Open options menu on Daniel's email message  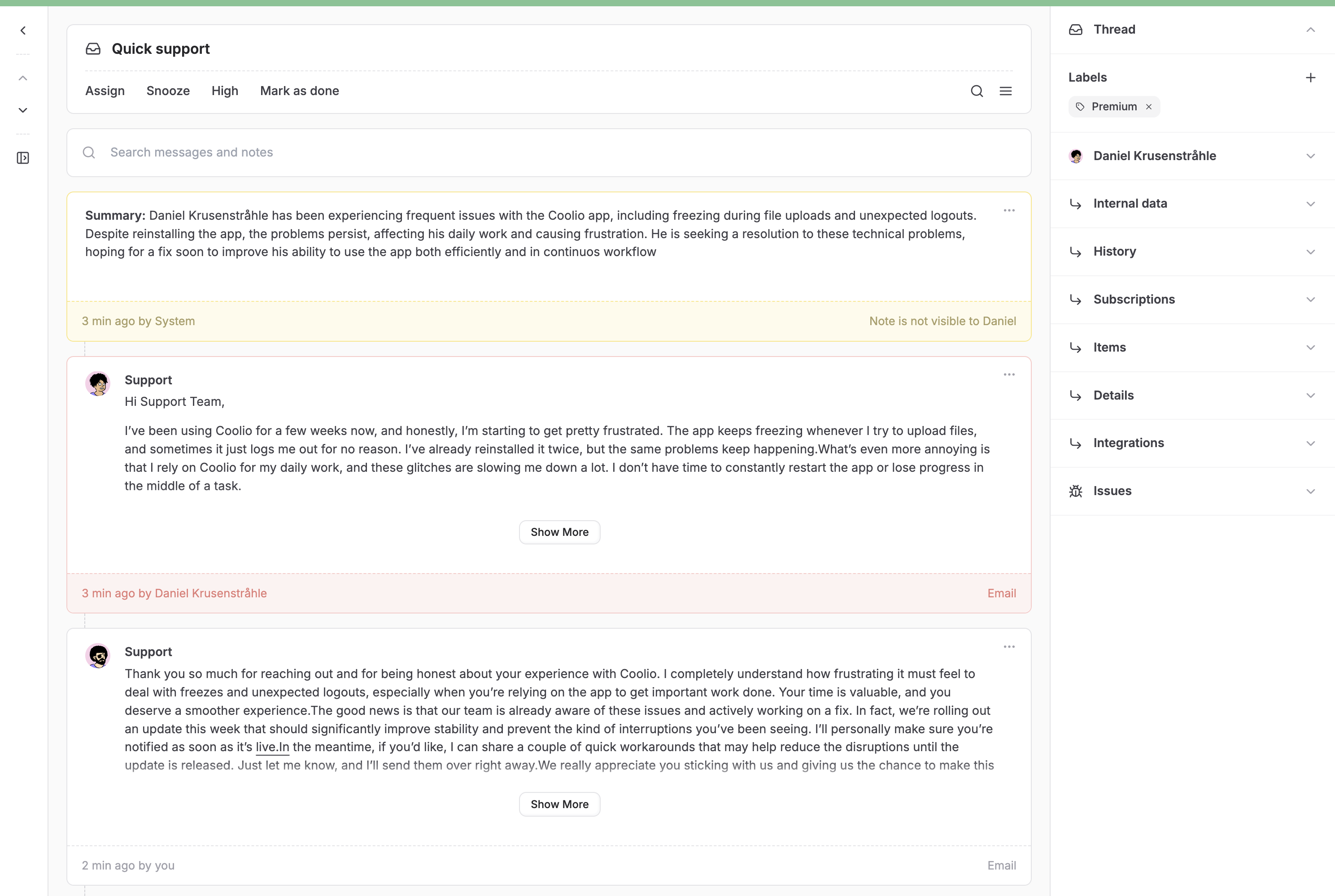pyautogui.click(x=1009, y=375)
